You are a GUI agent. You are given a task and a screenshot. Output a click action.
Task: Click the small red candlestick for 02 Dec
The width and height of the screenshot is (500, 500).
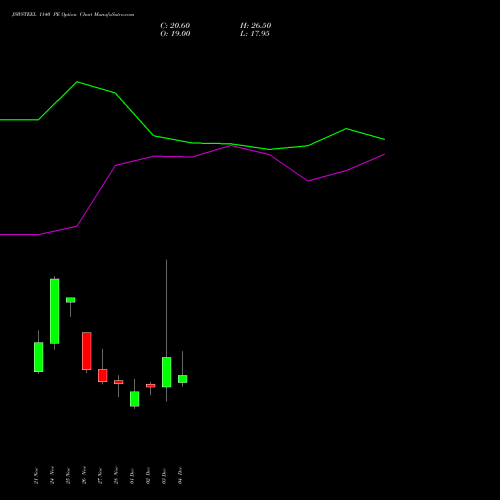(x=151, y=386)
